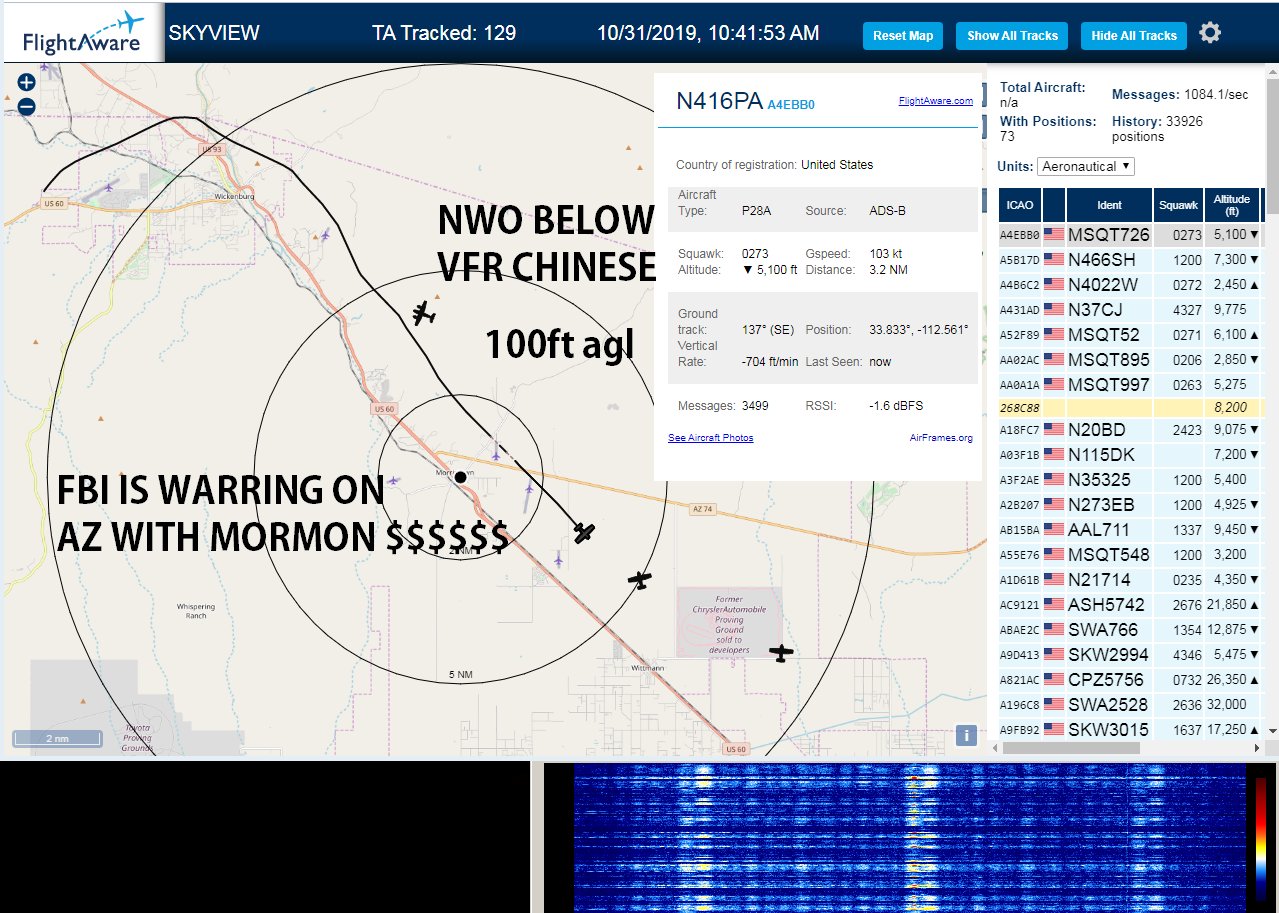The image size is (1279, 913).
Task: Select the CPZ5756 aircraft row
Action: click(1130, 679)
